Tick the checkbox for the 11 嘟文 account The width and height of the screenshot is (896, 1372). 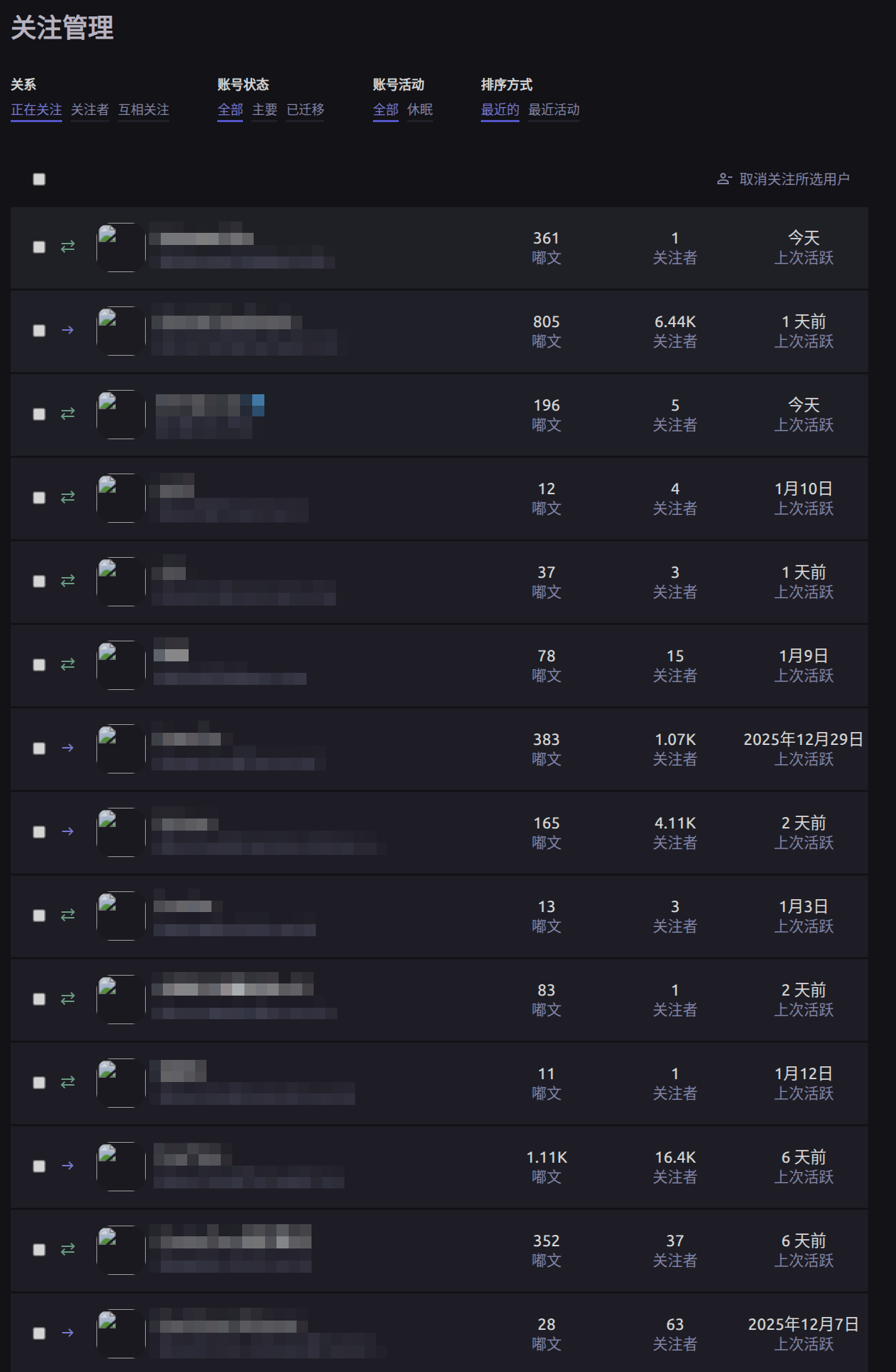click(39, 1083)
